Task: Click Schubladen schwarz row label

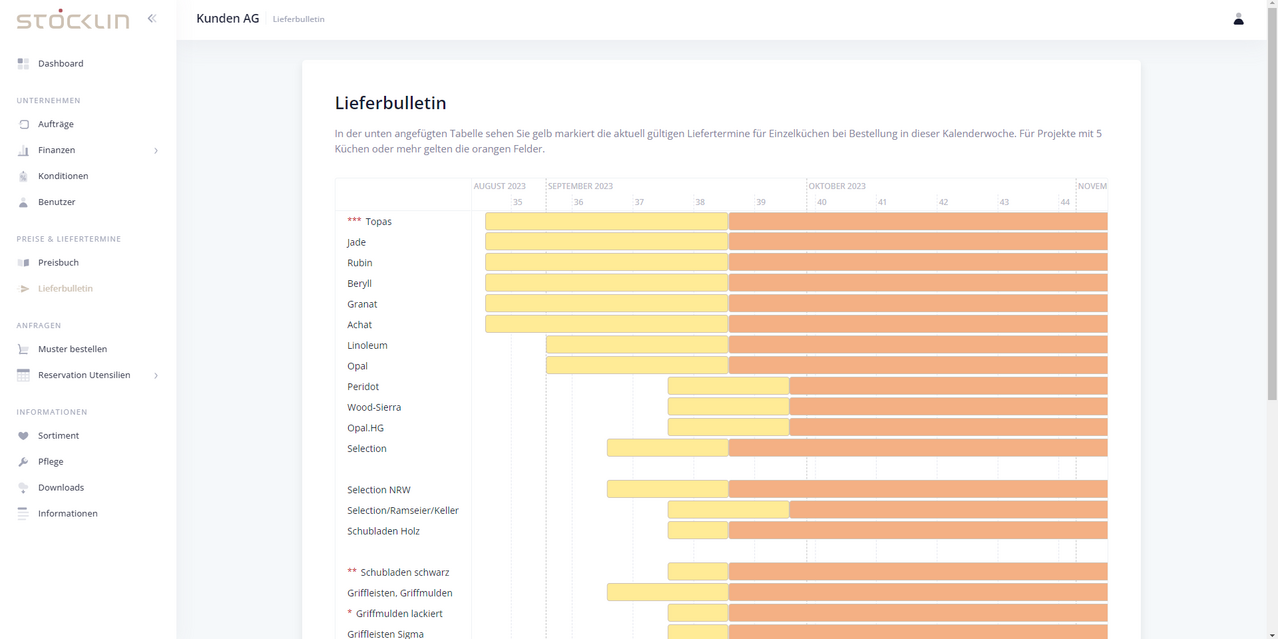Action: coord(405,572)
